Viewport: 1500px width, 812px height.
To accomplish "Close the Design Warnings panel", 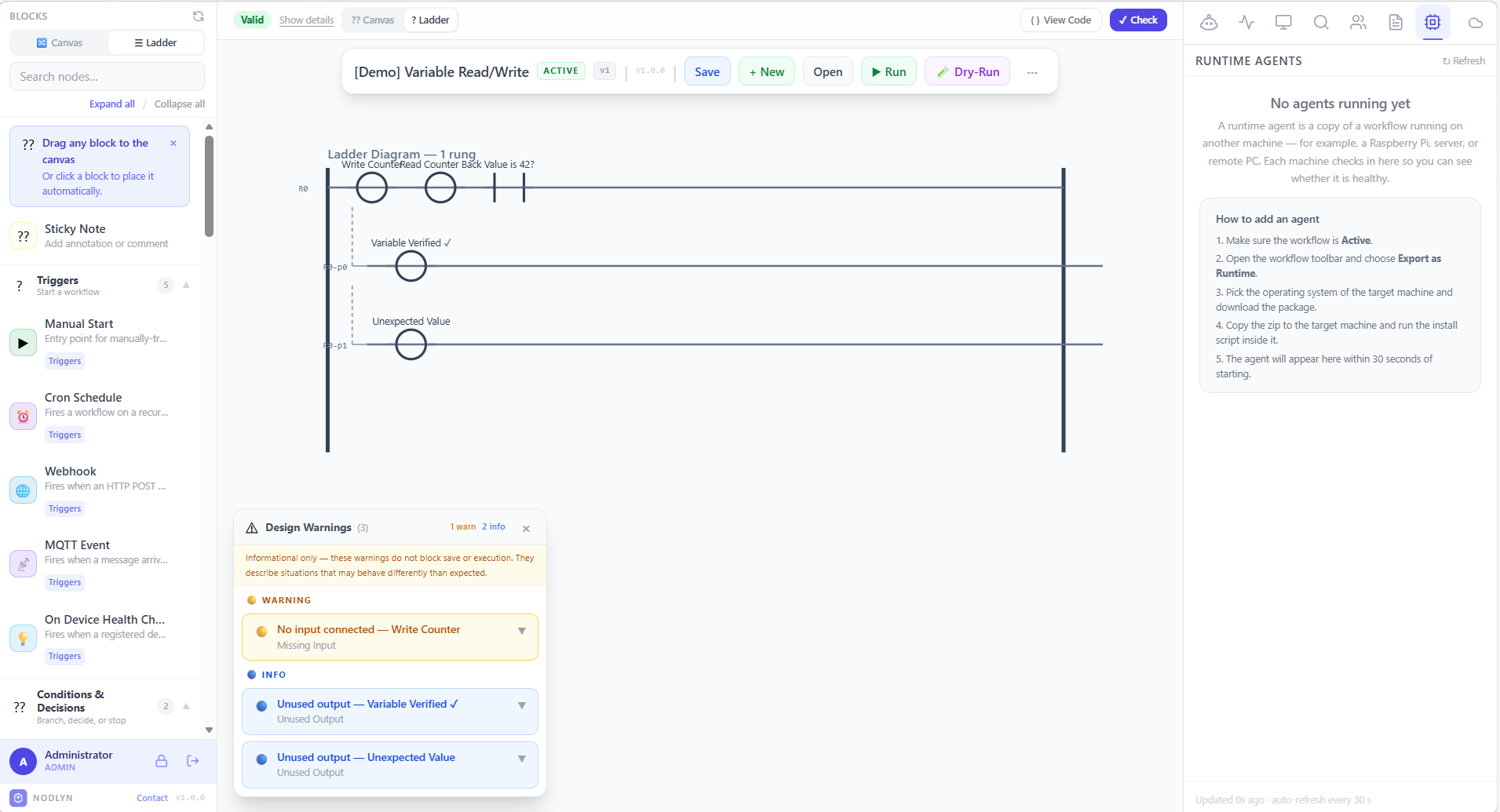I will pyautogui.click(x=526, y=529).
